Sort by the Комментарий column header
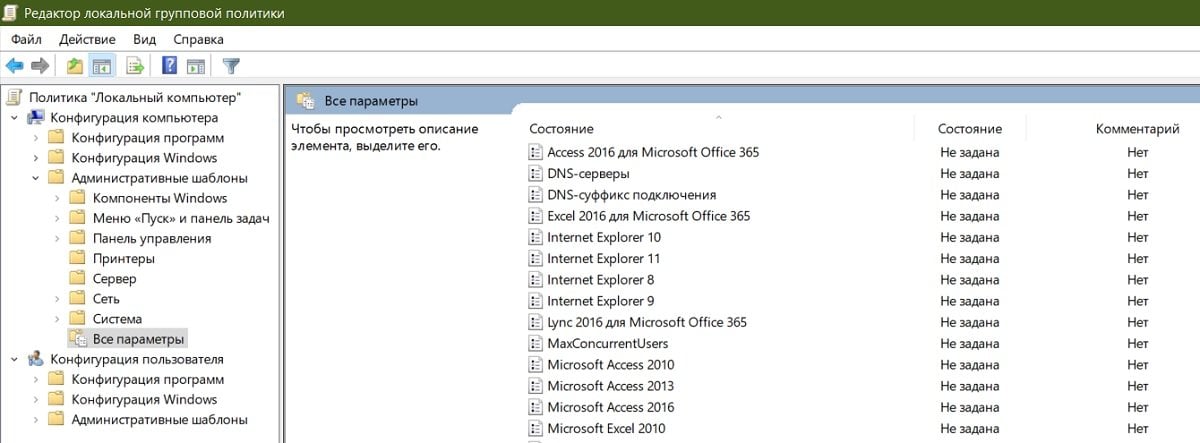1200x443 pixels. point(1137,129)
